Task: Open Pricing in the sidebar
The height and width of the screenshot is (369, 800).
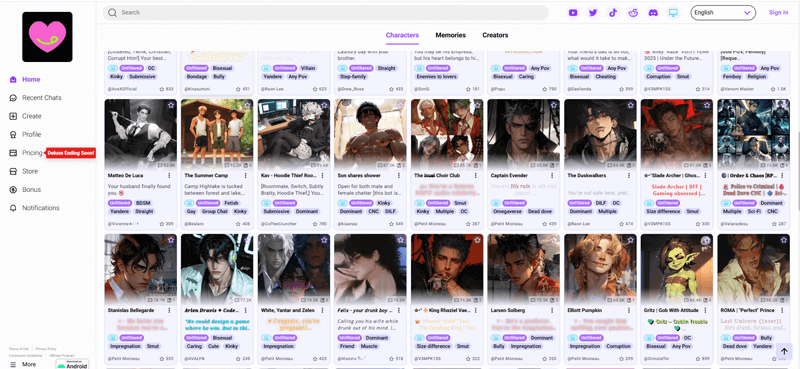Action: 26,153
